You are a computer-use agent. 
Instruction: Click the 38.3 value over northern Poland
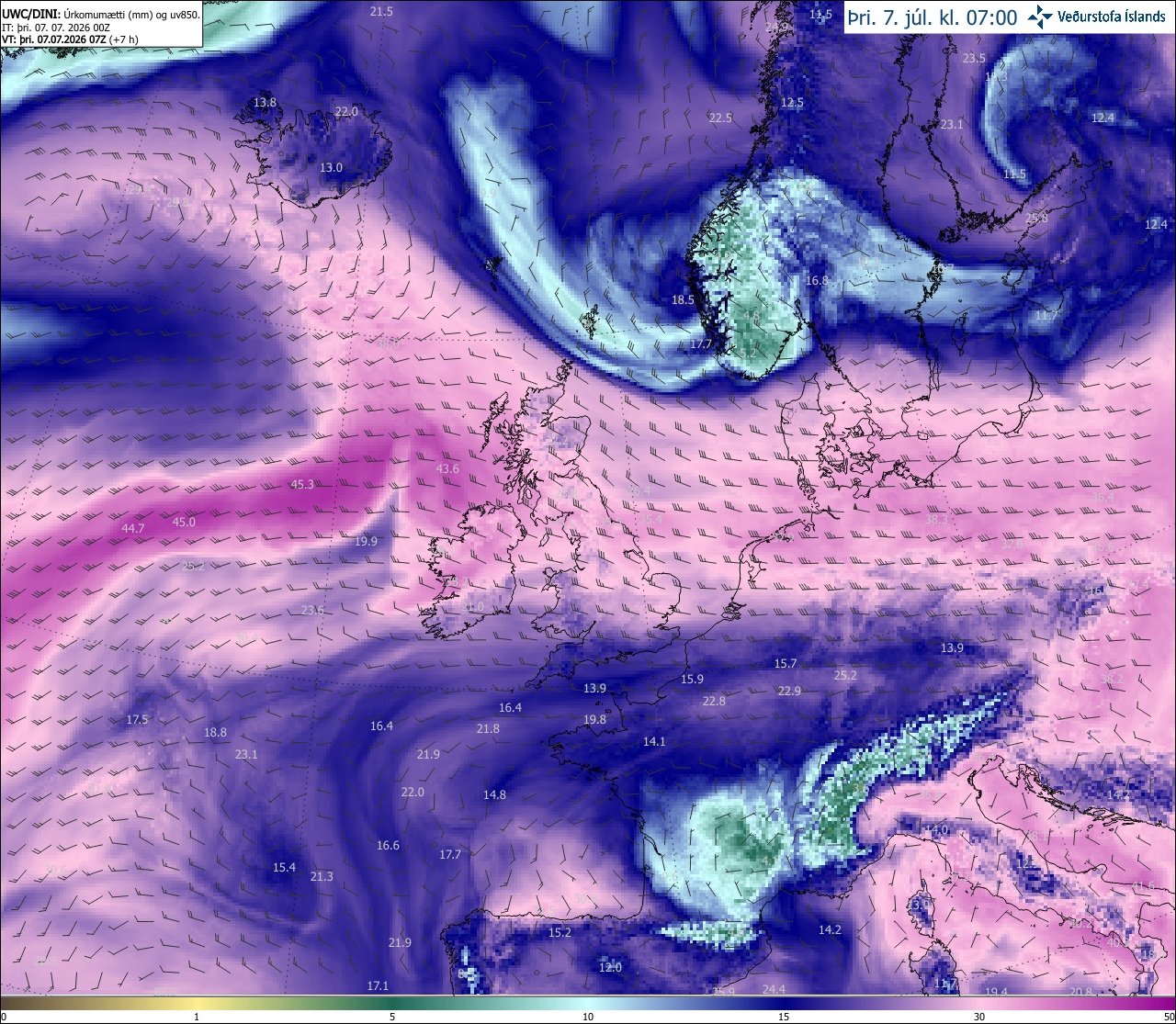(x=936, y=519)
